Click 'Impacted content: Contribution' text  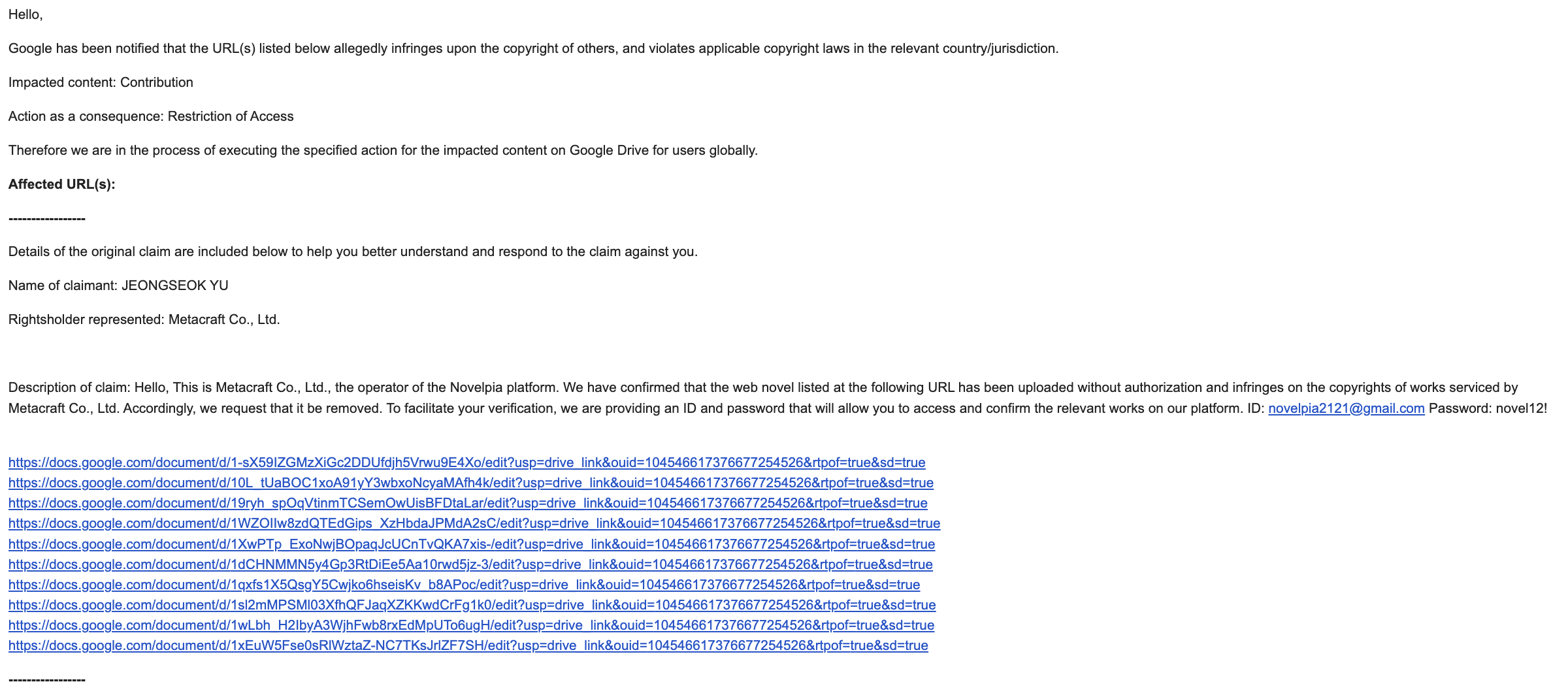click(101, 82)
